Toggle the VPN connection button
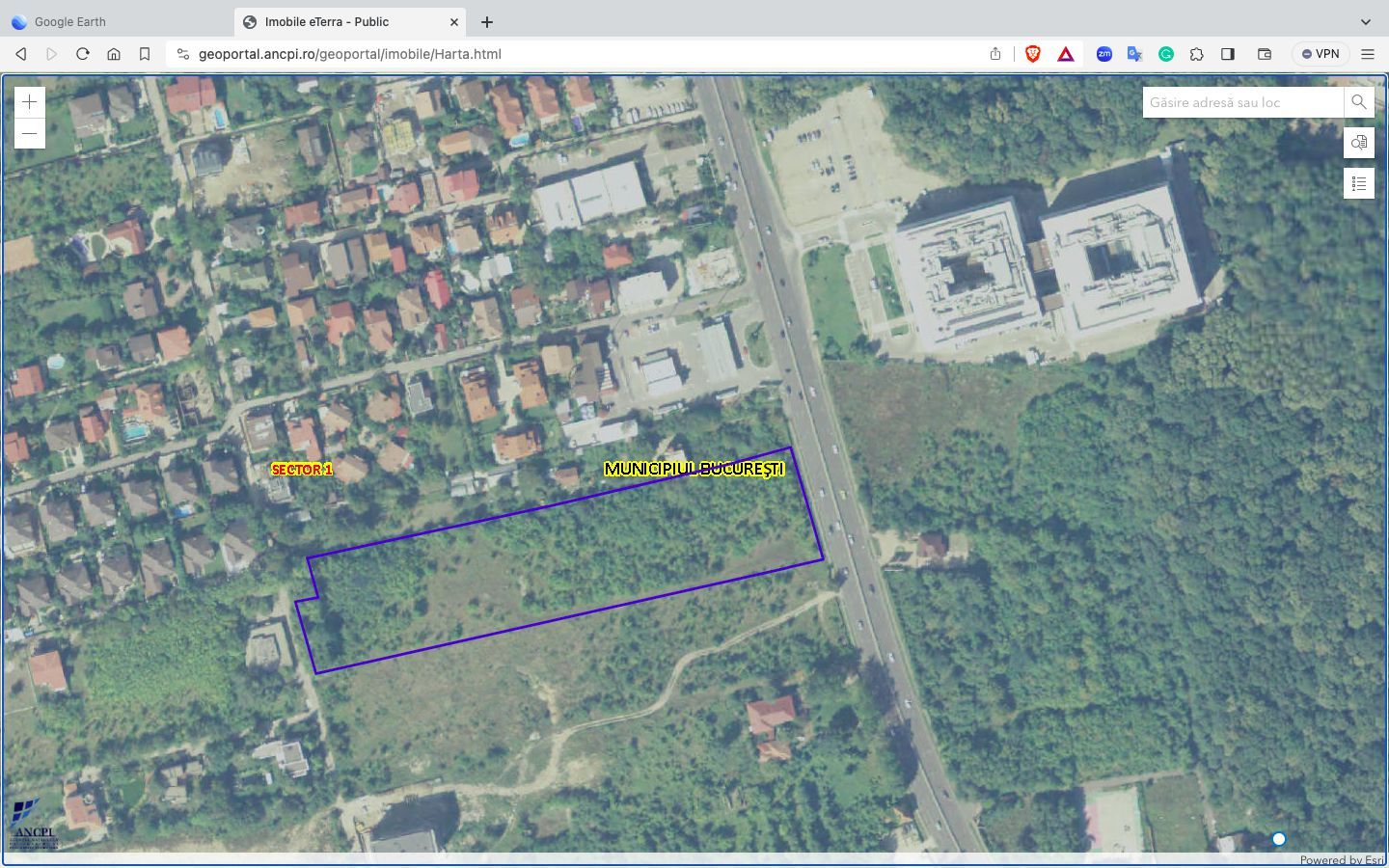 [x=1320, y=53]
